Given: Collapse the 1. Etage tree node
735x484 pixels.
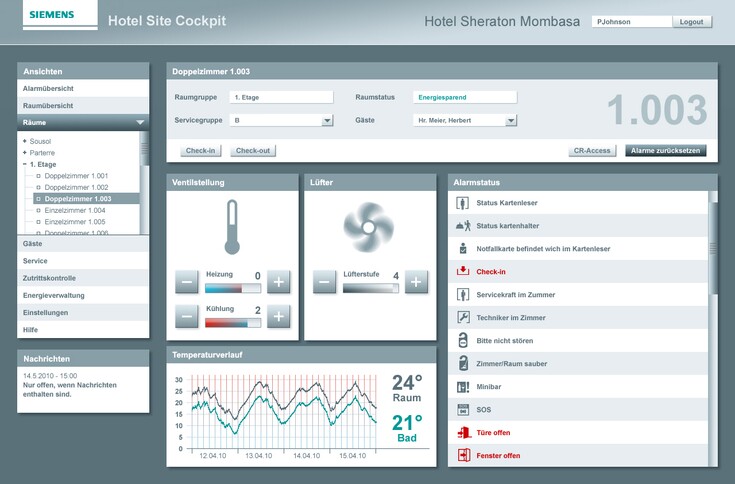Looking at the screenshot, I should pyautogui.click(x=24, y=163).
